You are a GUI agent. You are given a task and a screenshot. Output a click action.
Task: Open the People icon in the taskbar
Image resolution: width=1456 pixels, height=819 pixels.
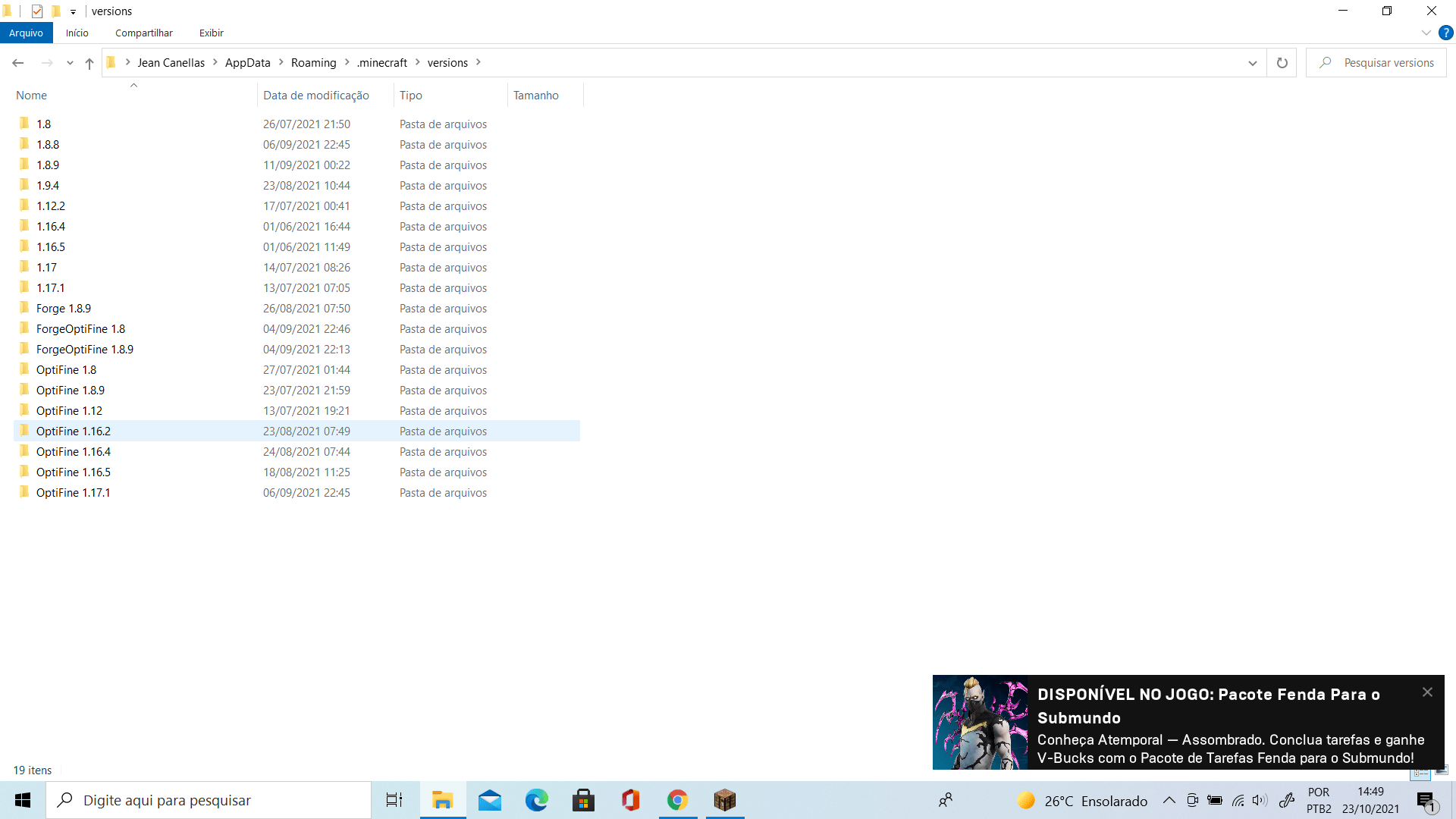(946, 800)
